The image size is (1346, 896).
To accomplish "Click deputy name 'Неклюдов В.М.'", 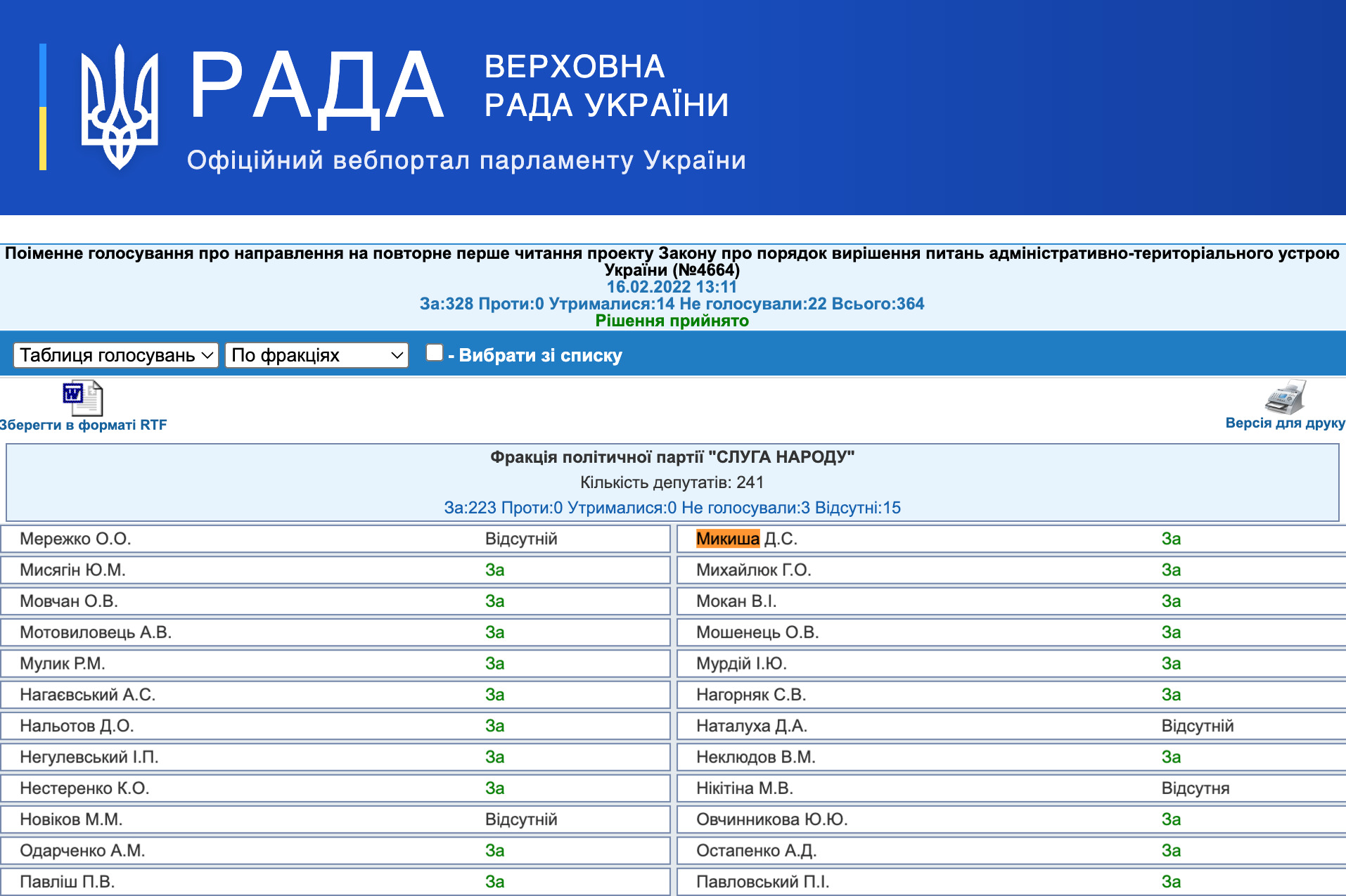I will (756, 757).
